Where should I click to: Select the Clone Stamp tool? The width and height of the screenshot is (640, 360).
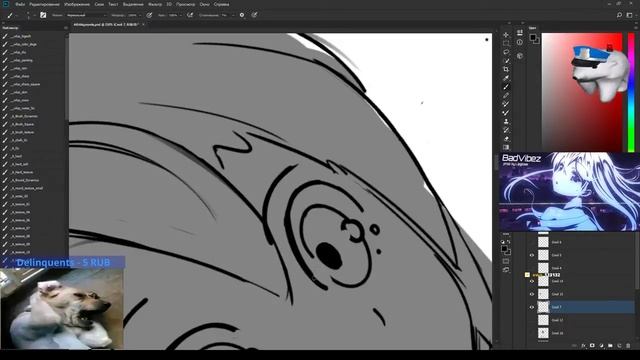pyautogui.click(x=506, y=121)
